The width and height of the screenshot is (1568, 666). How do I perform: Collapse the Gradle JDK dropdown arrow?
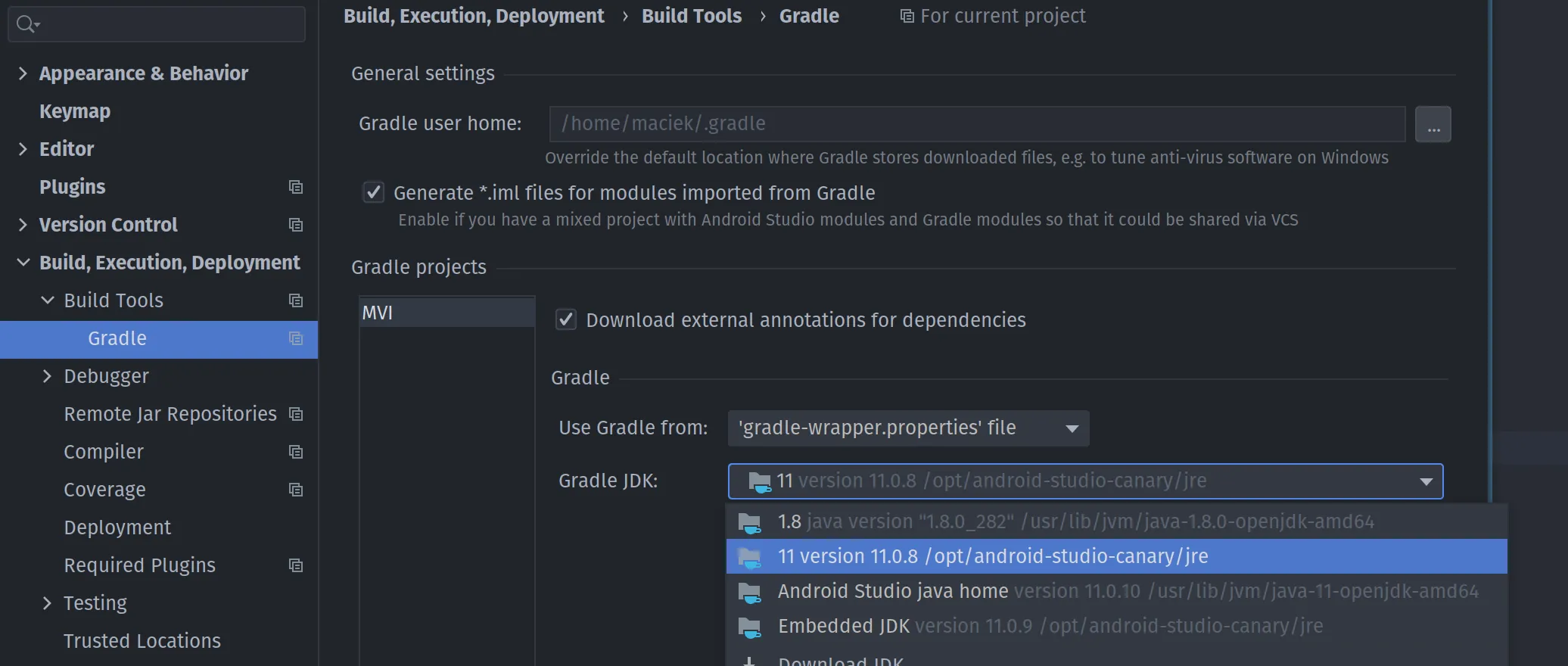point(1426,481)
